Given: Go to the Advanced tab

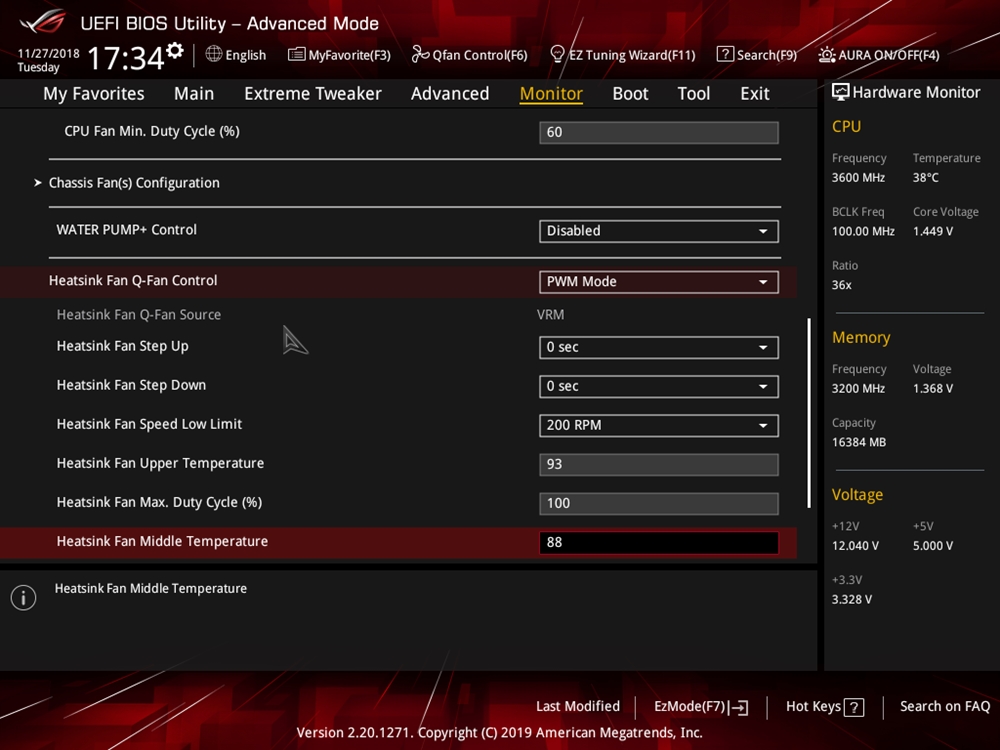Looking at the screenshot, I should [450, 94].
